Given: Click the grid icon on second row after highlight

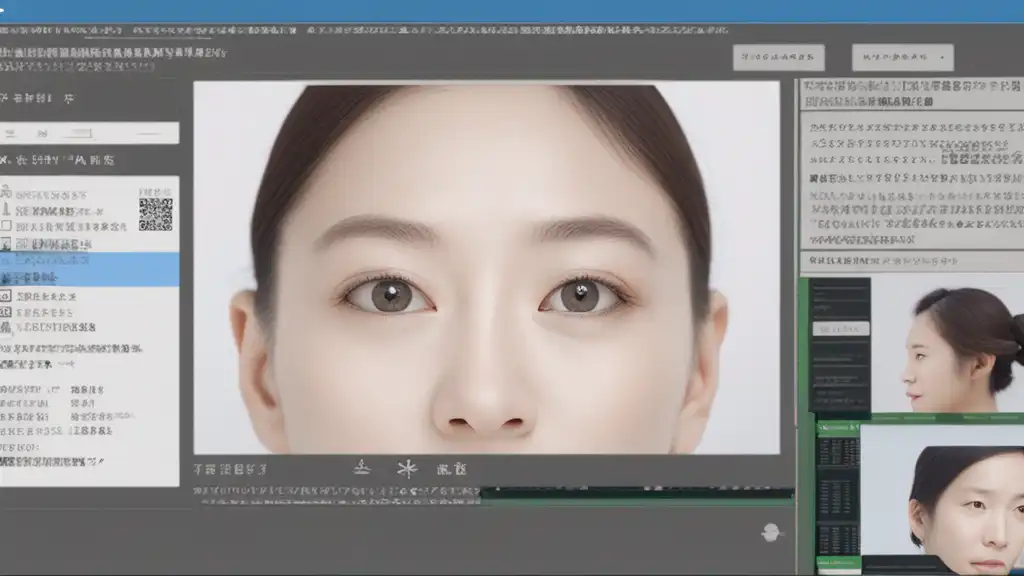Looking at the screenshot, I should [5, 312].
